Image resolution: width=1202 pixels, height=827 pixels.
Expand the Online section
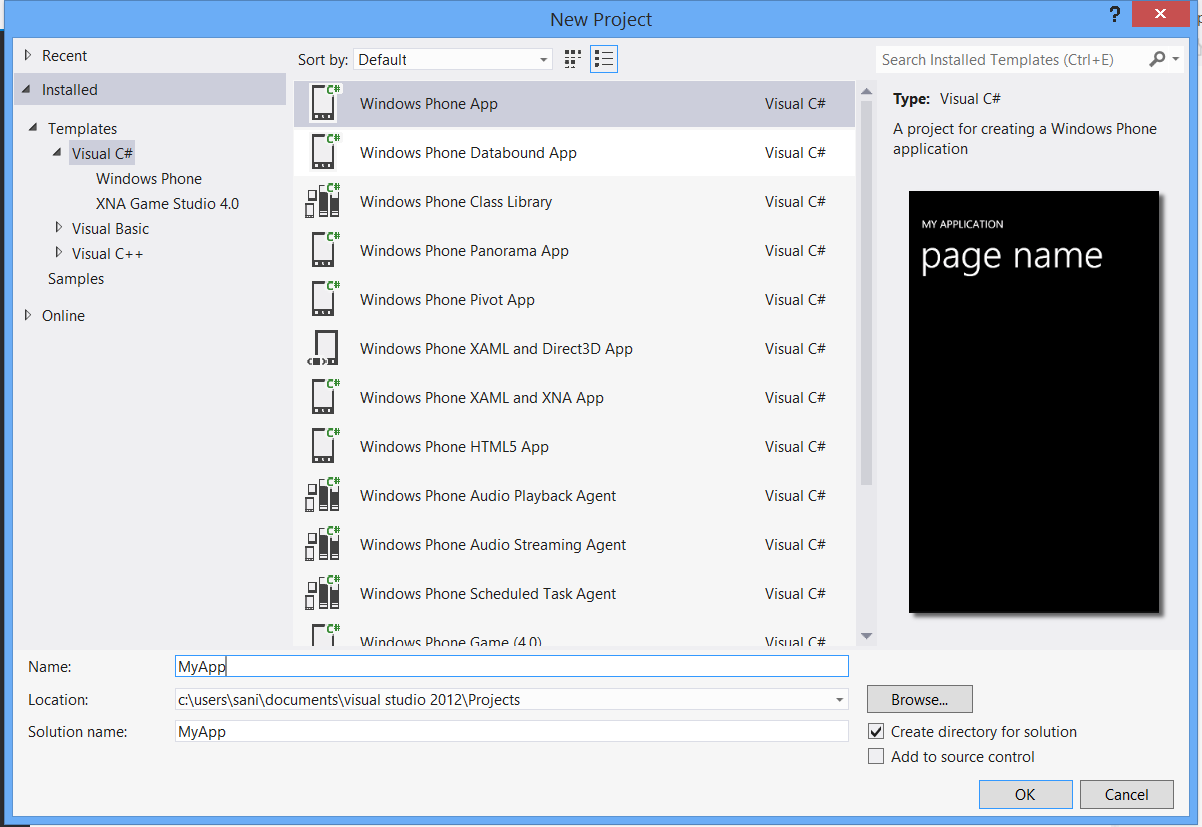point(28,315)
